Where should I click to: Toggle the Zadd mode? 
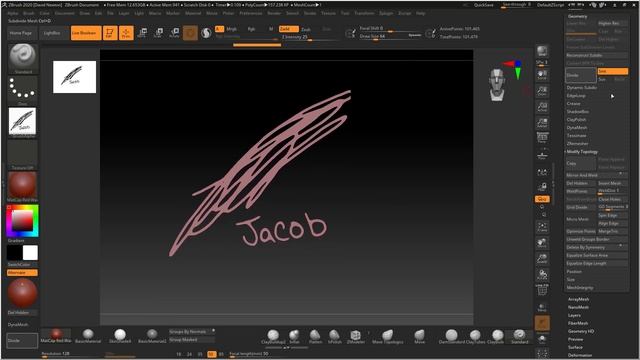point(289,29)
